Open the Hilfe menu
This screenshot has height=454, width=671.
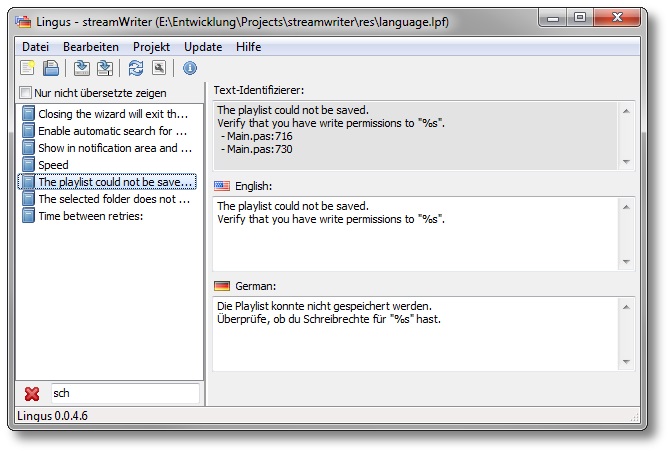tap(248, 47)
